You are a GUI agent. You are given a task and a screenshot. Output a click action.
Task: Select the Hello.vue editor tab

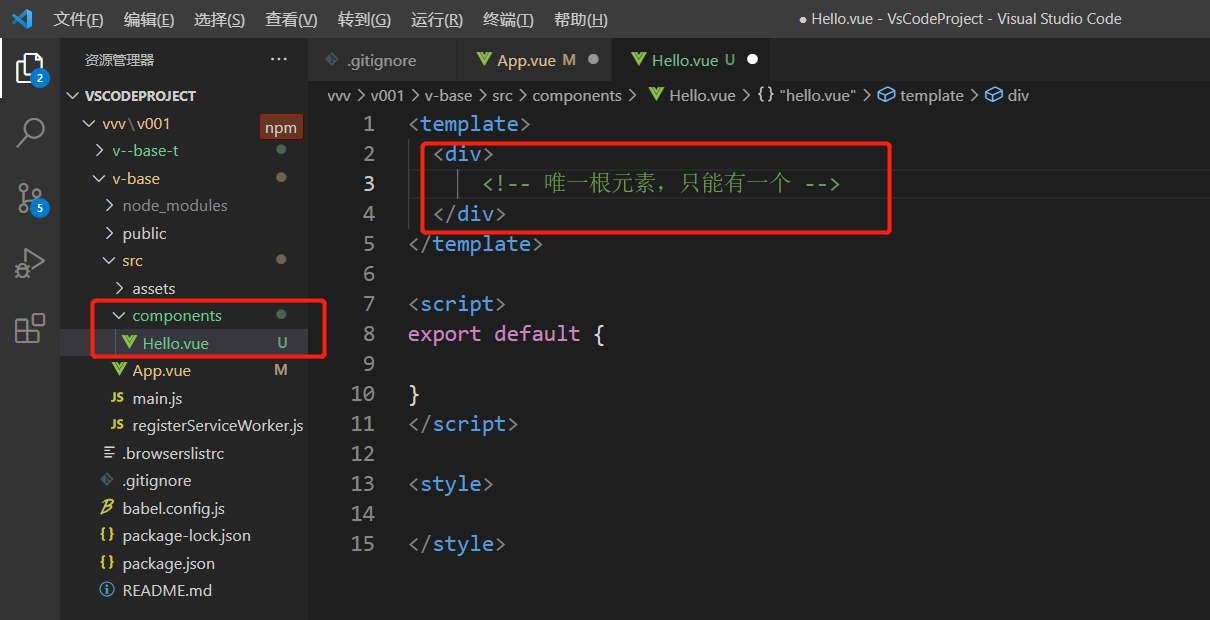(692, 60)
